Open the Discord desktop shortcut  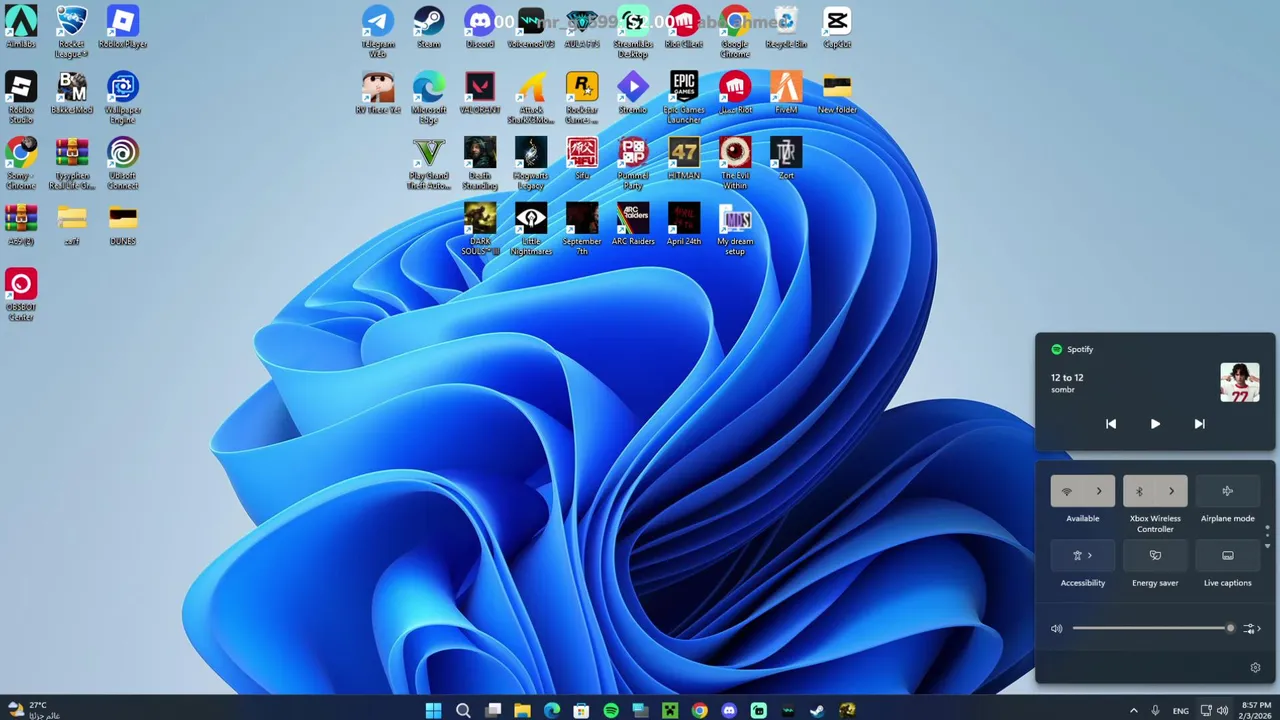pos(480,27)
